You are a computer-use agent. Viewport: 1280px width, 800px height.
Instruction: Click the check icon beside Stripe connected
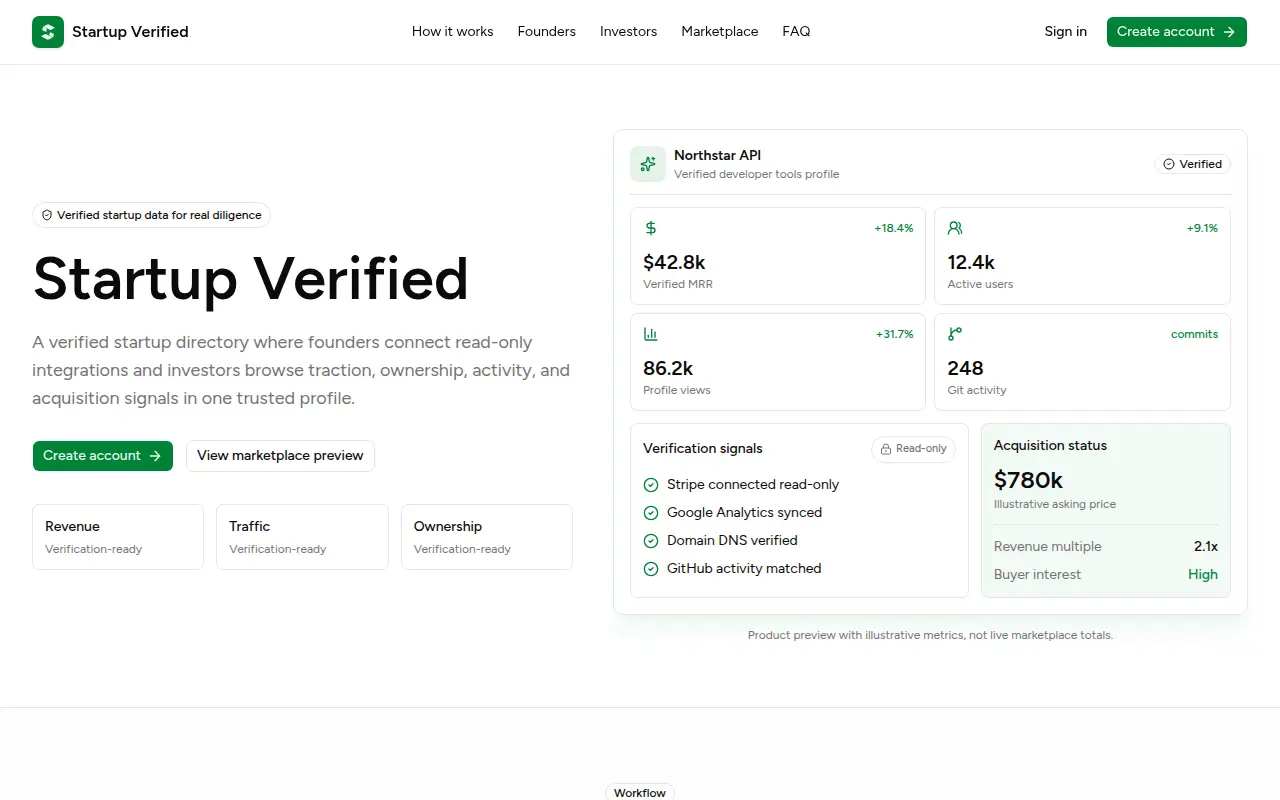(x=650, y=485)
